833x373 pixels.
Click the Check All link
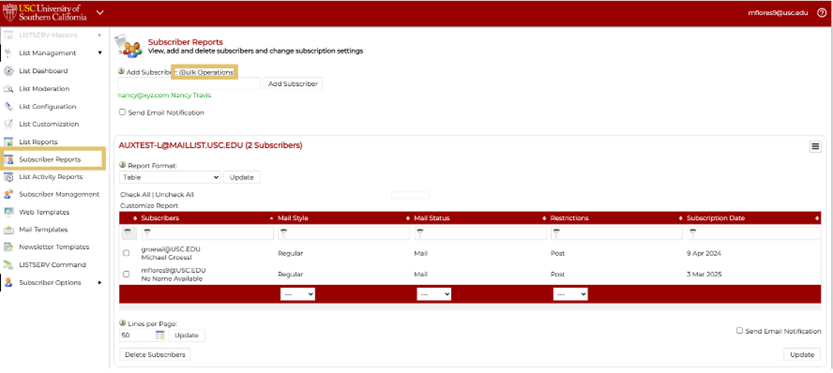(x=135, y=195)
